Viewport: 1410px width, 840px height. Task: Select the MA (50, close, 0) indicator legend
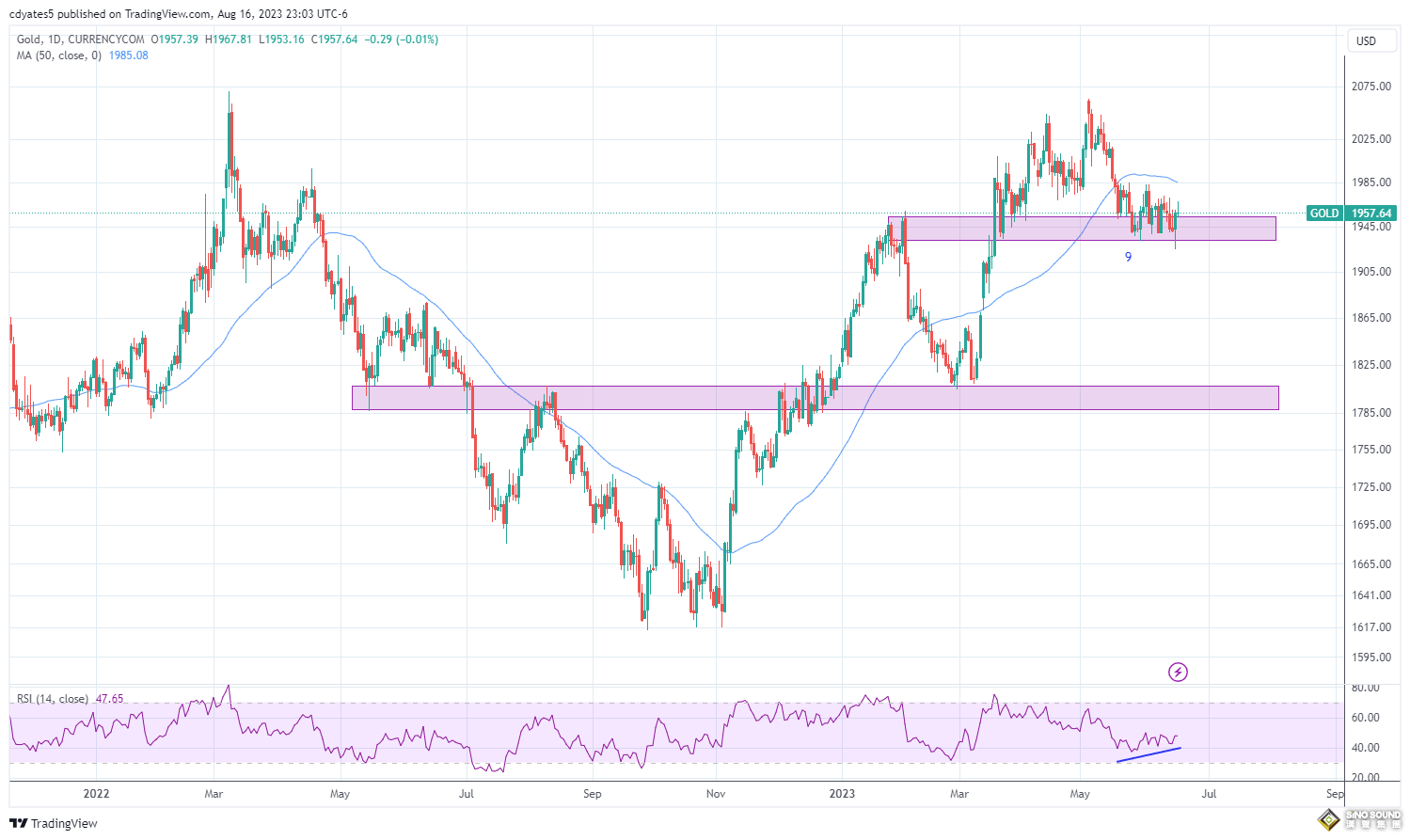coord(58,55)
